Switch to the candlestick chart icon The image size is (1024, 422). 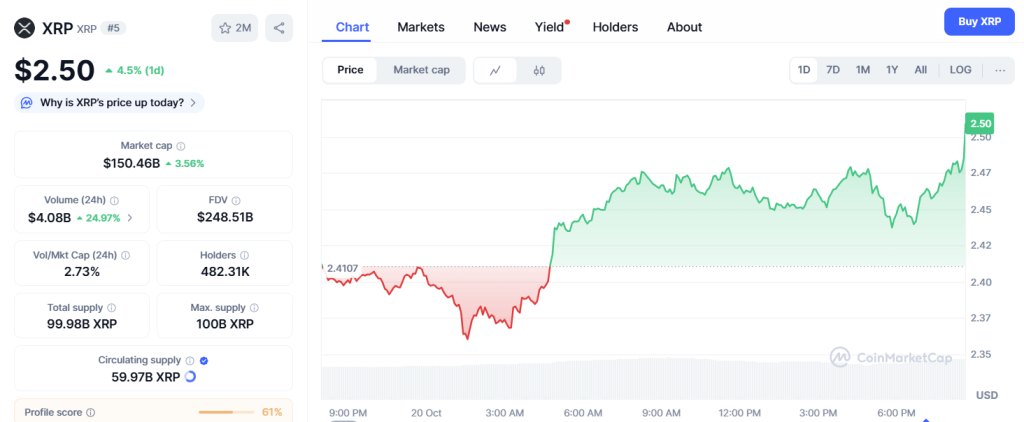(x=539, y=70)
